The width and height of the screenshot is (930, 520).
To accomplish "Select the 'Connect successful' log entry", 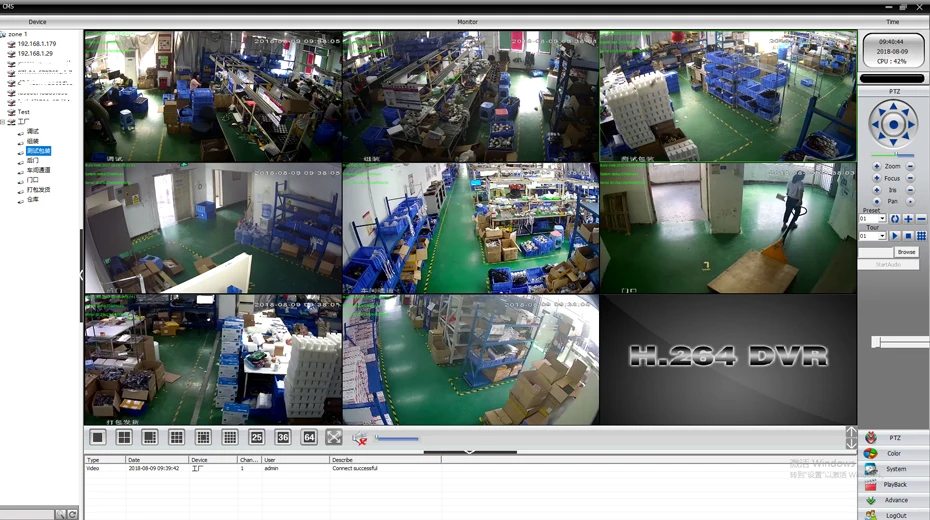I will (x=355, y=468).
